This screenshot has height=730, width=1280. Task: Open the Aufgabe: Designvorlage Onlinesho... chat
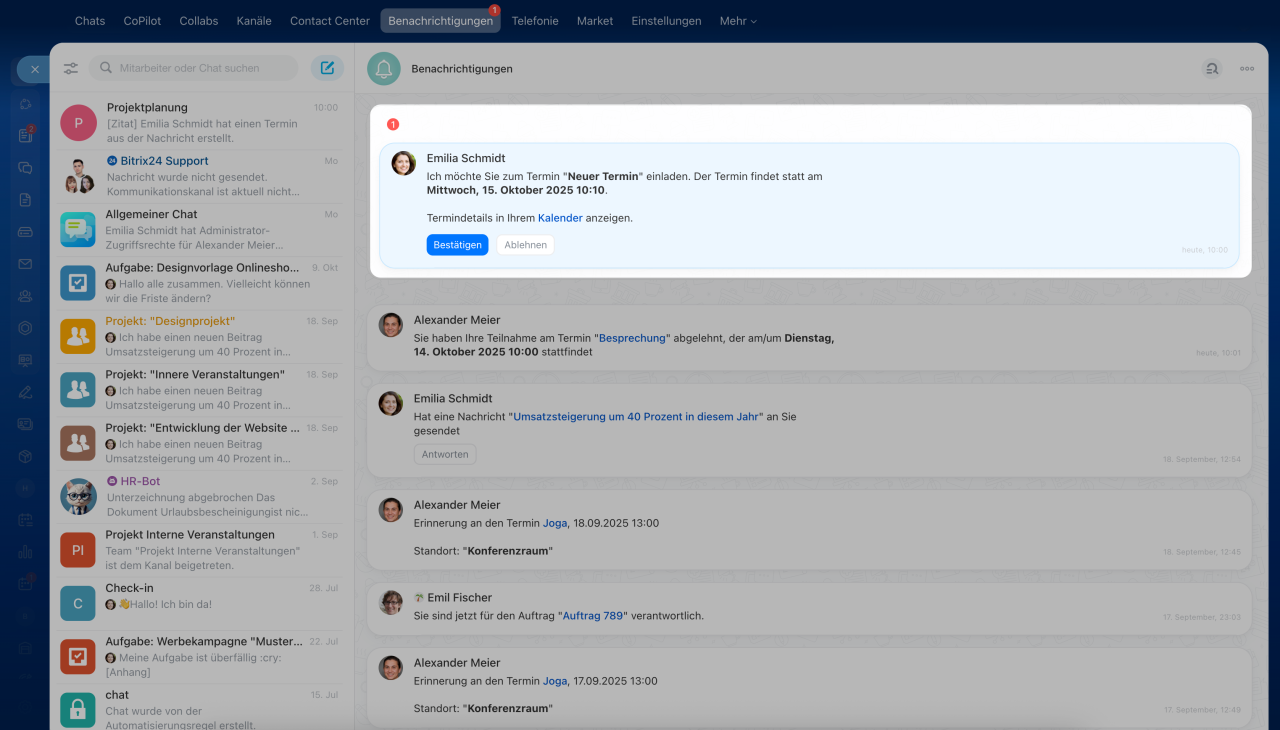[202, 283]
